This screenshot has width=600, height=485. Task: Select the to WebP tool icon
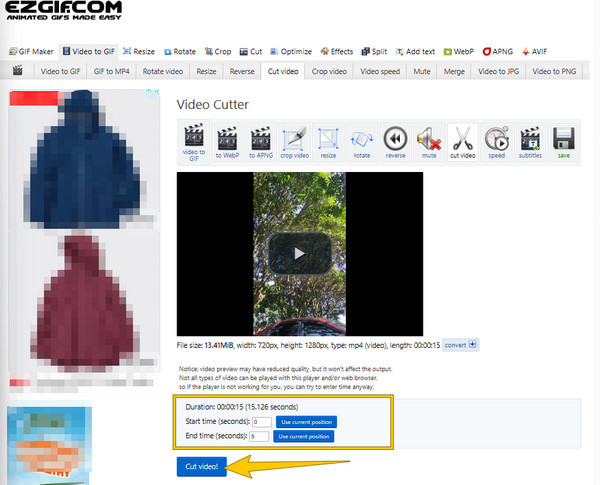coord(227,142)
